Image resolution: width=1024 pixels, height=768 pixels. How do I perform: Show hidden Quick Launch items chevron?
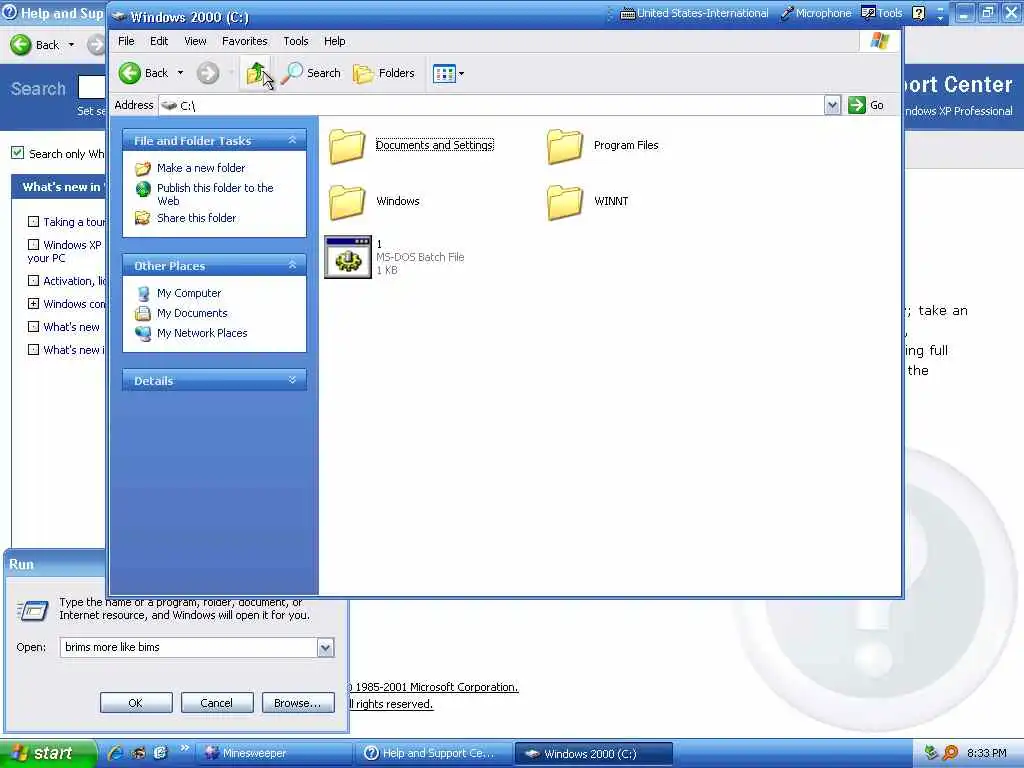tap(184, 748)
